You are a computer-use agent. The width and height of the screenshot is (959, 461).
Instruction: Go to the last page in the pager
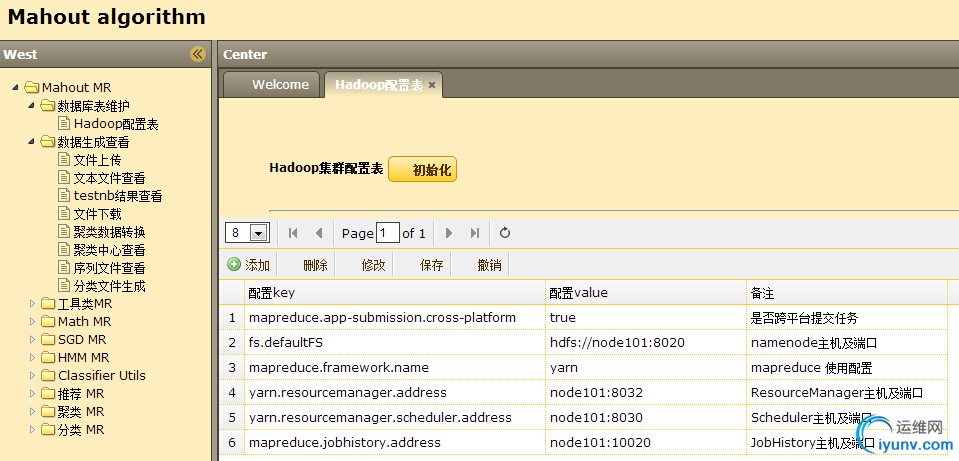pos(475,233)
